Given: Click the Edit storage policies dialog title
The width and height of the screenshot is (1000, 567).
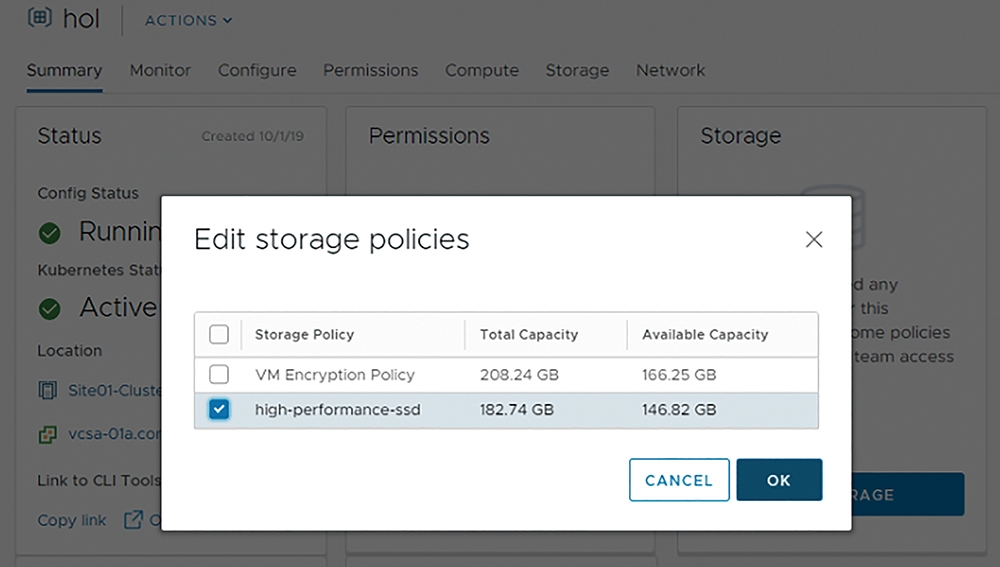Looking at the screenshot, I should coord(332,240).
